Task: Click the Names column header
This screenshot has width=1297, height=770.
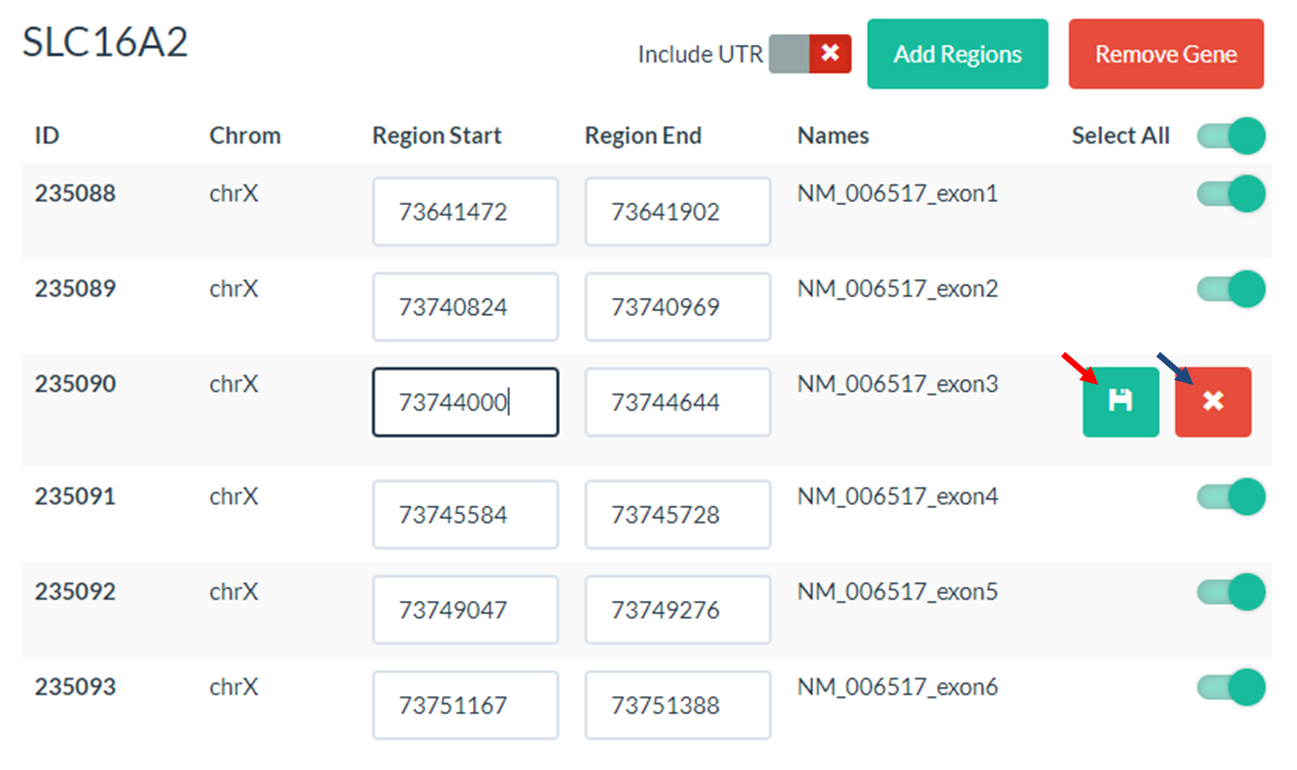Action: click(x=833, y=136)
